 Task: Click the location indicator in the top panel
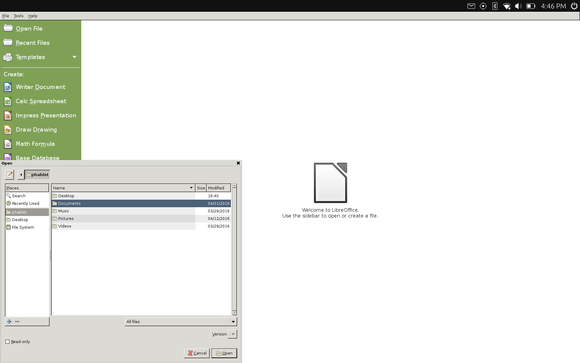click(x=483, y=6)
